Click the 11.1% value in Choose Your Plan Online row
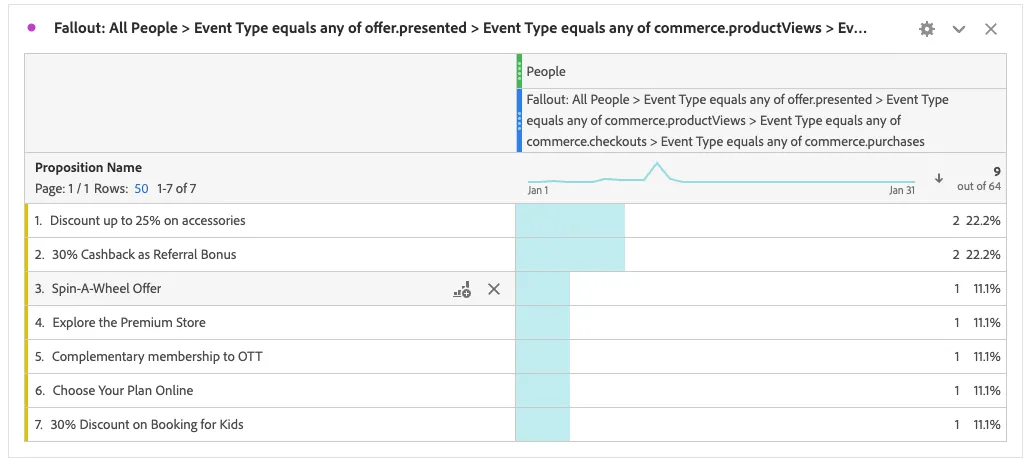Screen dimensions: 1030x464 [987, 391]
